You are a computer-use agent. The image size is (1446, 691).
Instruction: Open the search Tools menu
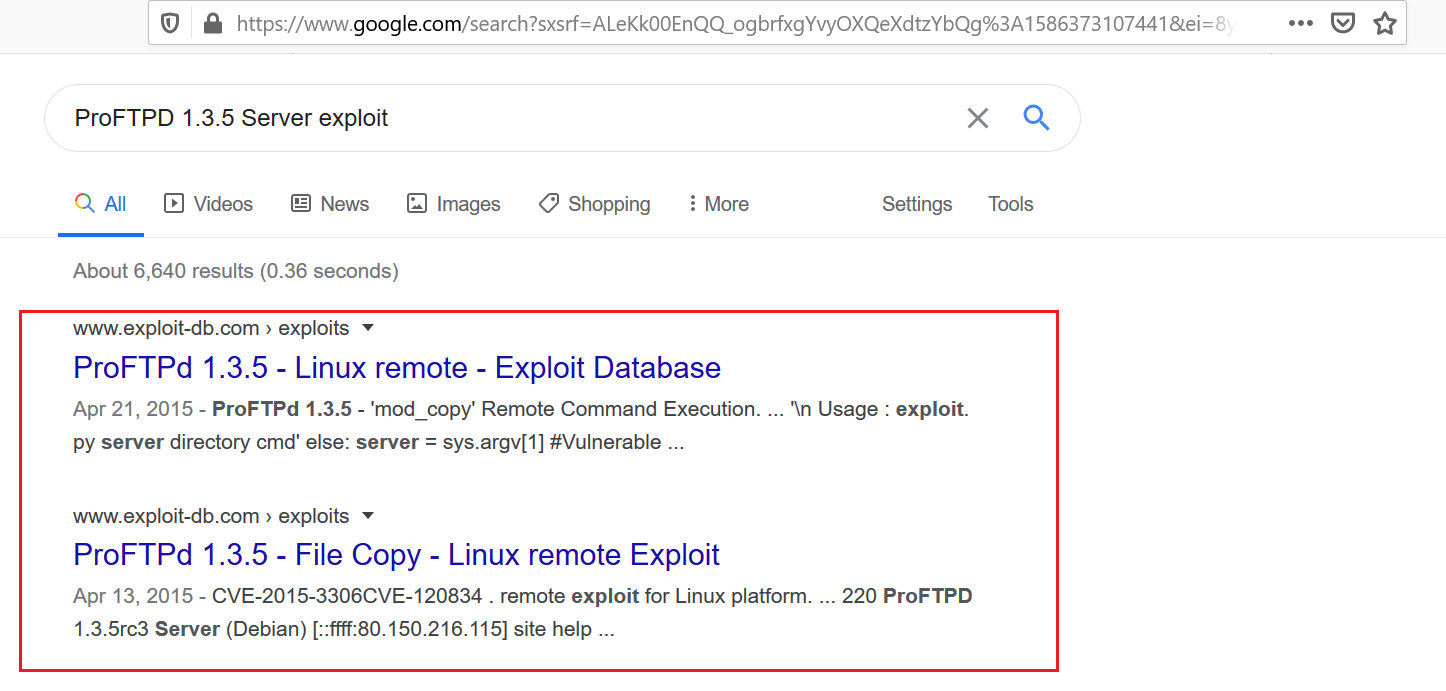1010,204
